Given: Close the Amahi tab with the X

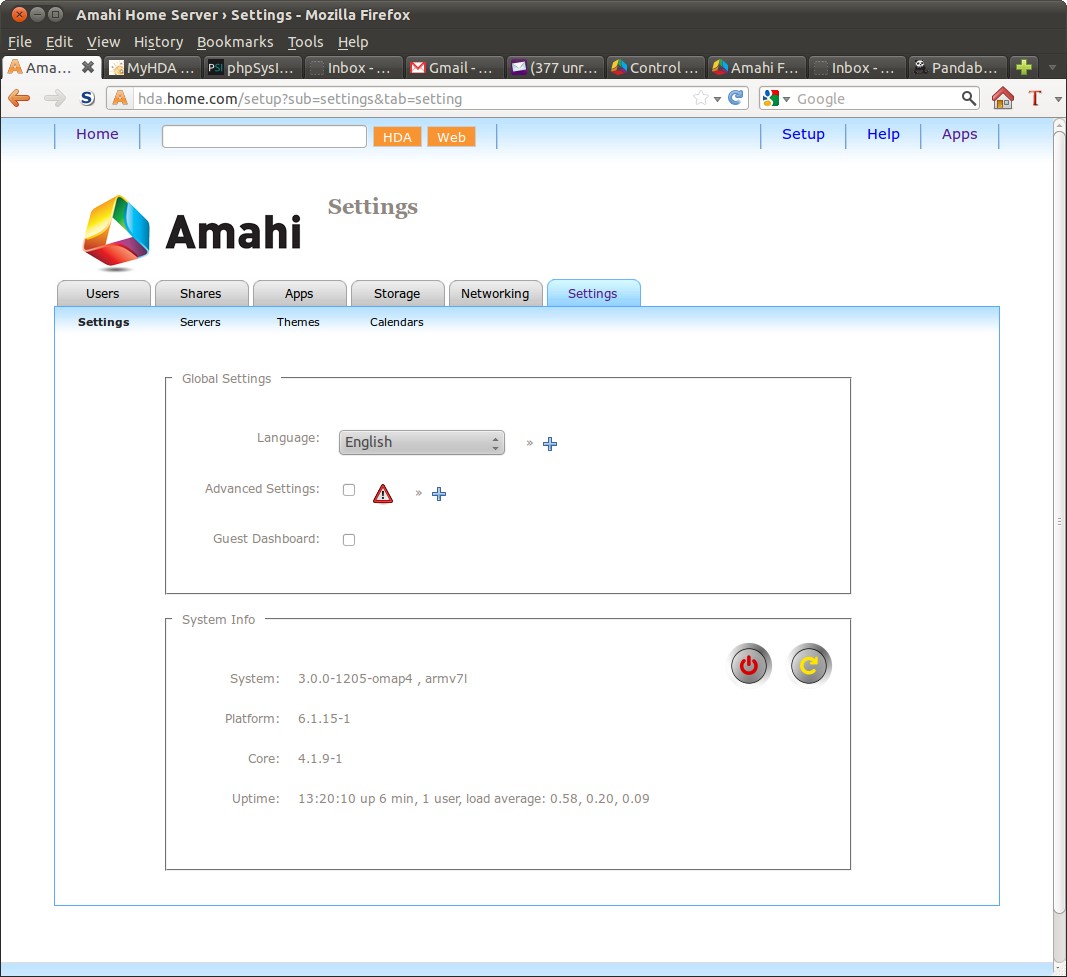Looking at the screenshot, I should (88, 67).
